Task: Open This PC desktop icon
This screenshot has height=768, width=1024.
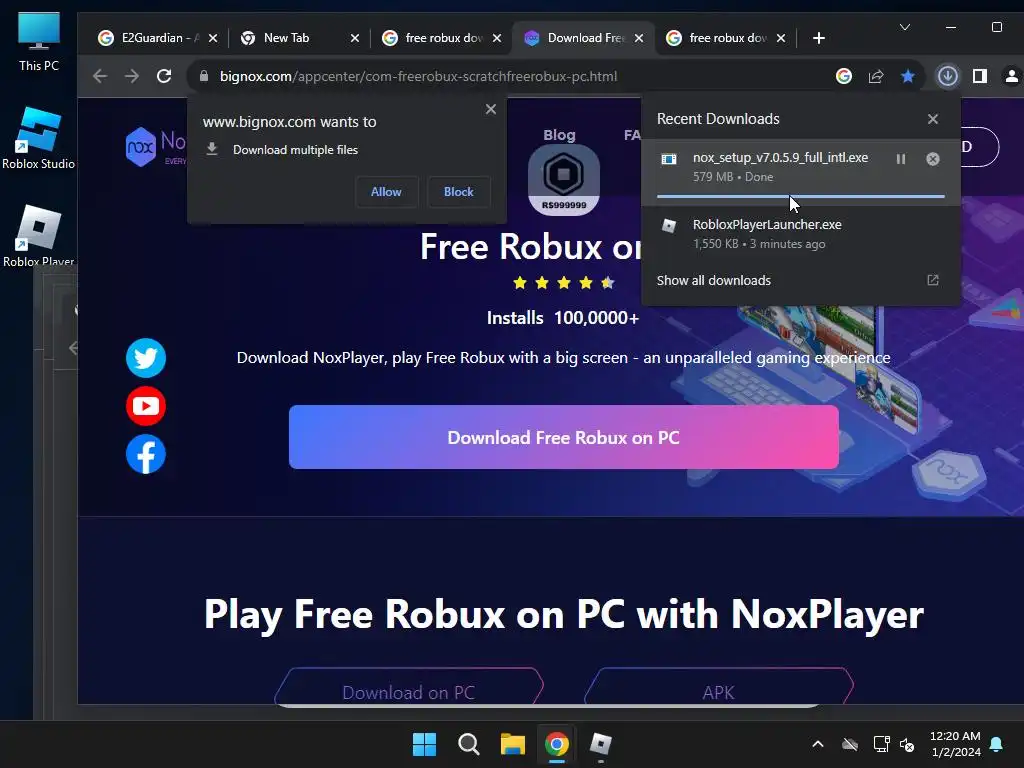Action: (x=39, y=42)
